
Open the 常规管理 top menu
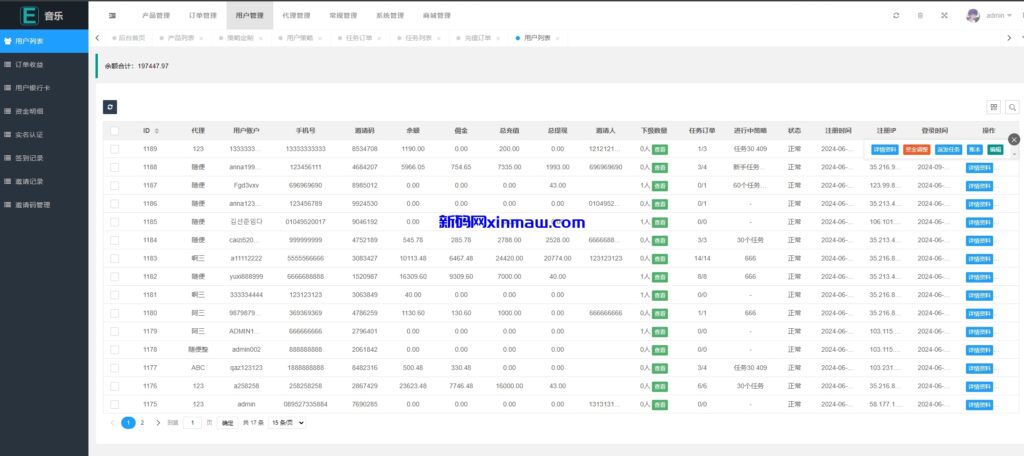tap(344, 15)
